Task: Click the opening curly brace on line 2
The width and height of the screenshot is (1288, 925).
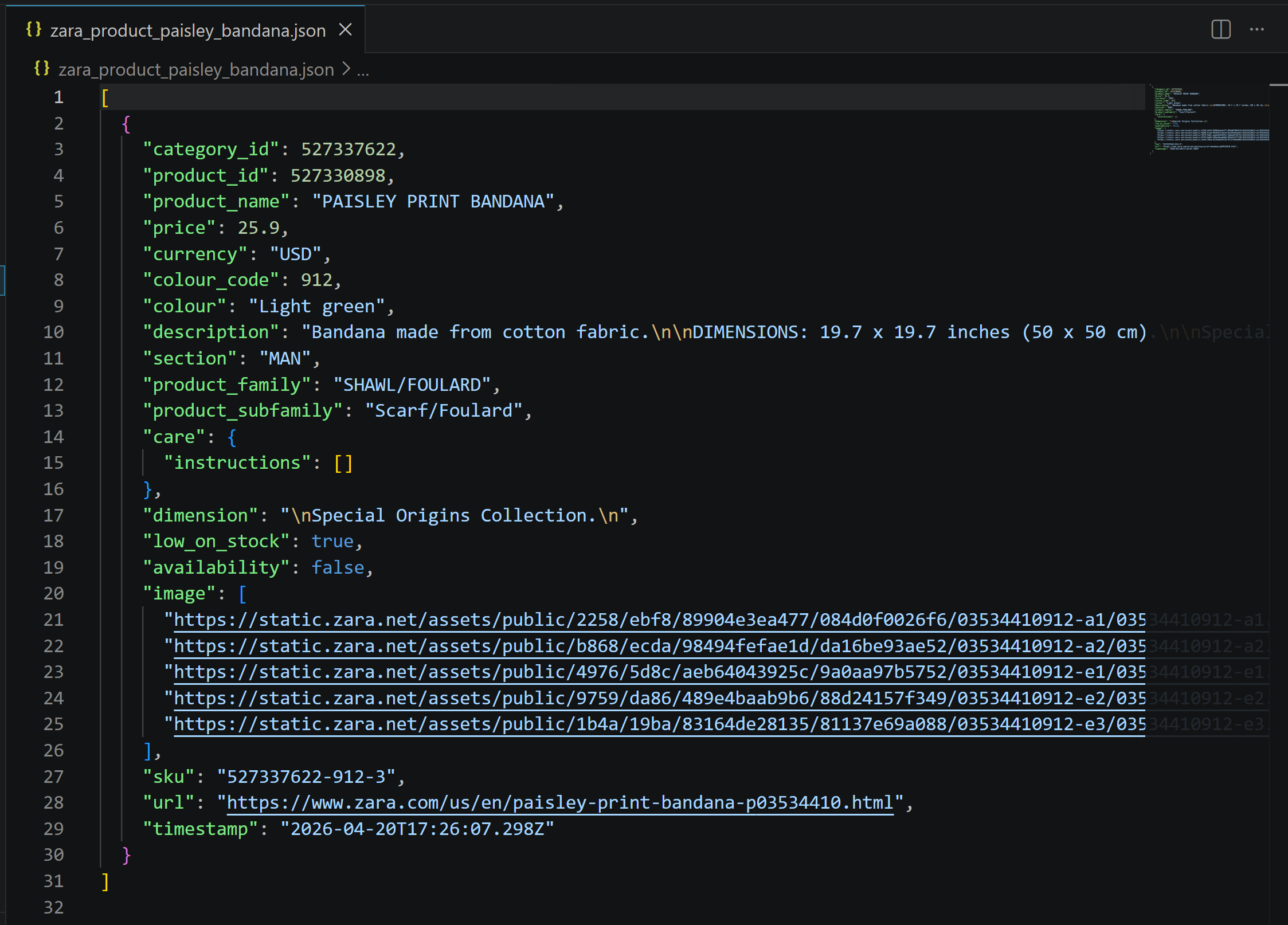Action: [126, 124]
